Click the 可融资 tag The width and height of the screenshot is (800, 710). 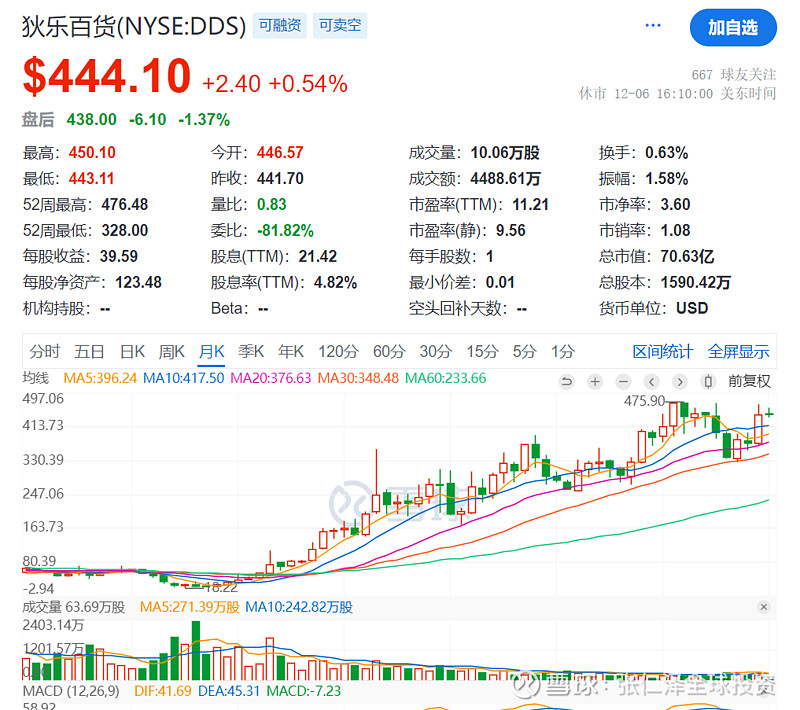coord(280,26)
